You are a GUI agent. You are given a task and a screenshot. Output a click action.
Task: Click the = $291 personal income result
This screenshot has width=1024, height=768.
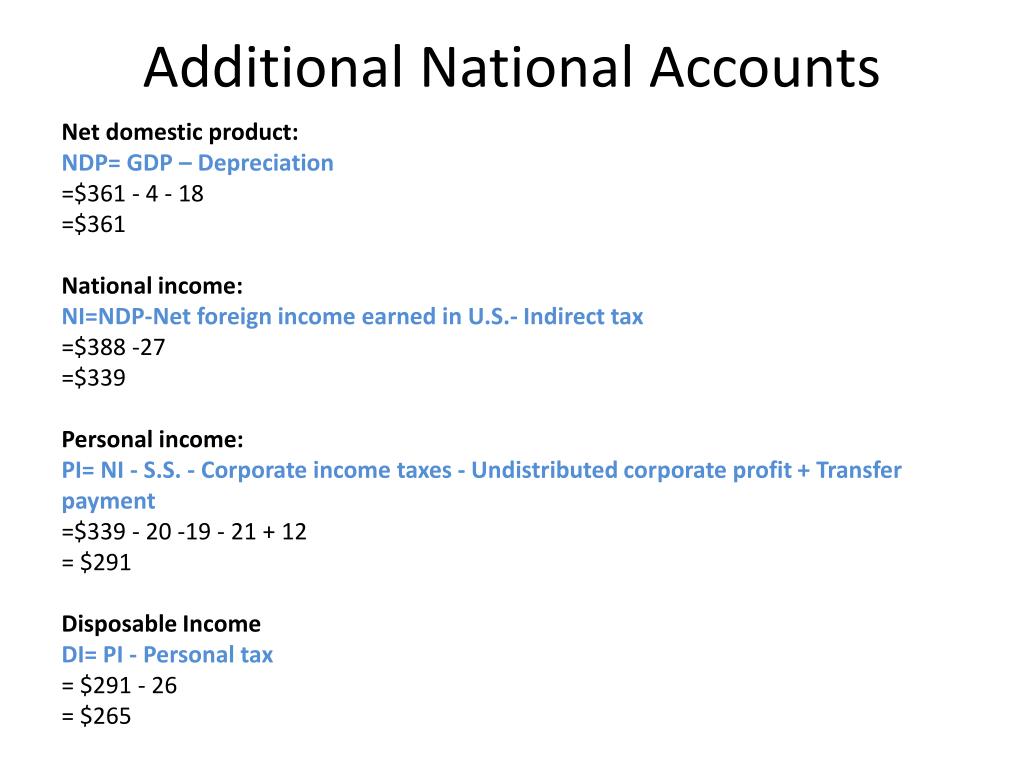click(x=96, y=562)
